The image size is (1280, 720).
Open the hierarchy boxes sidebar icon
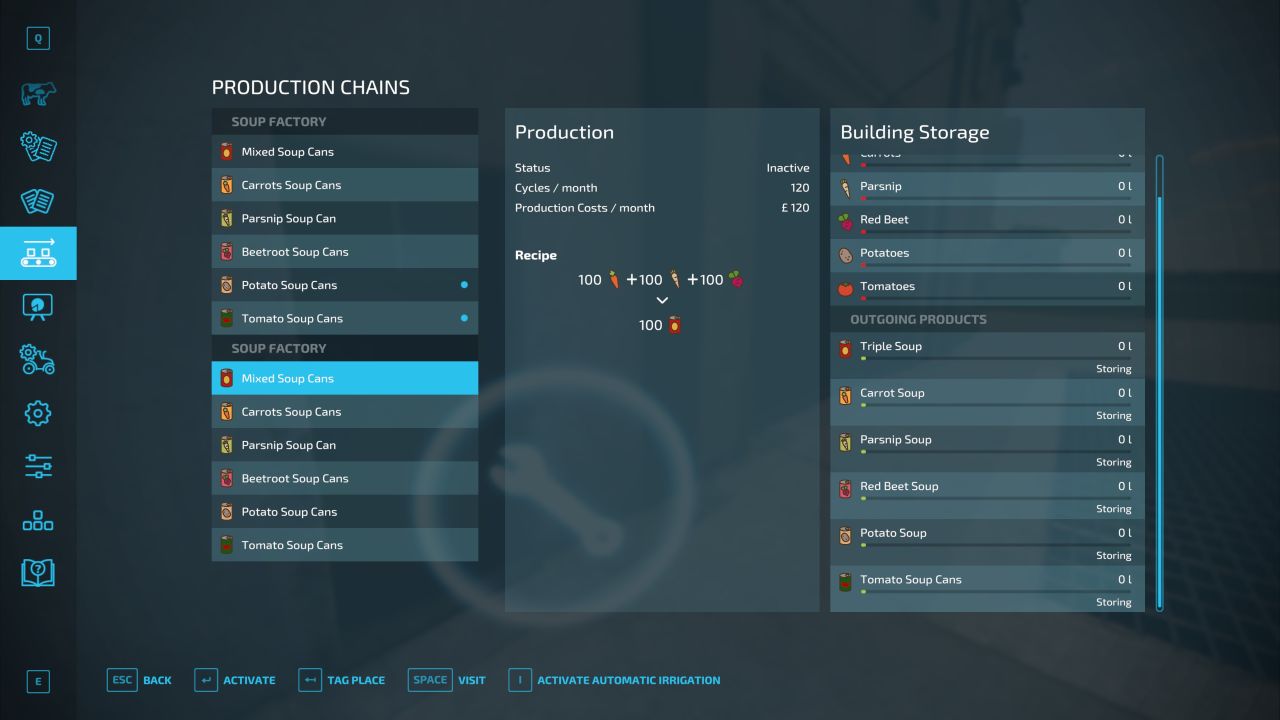point(38,519)
